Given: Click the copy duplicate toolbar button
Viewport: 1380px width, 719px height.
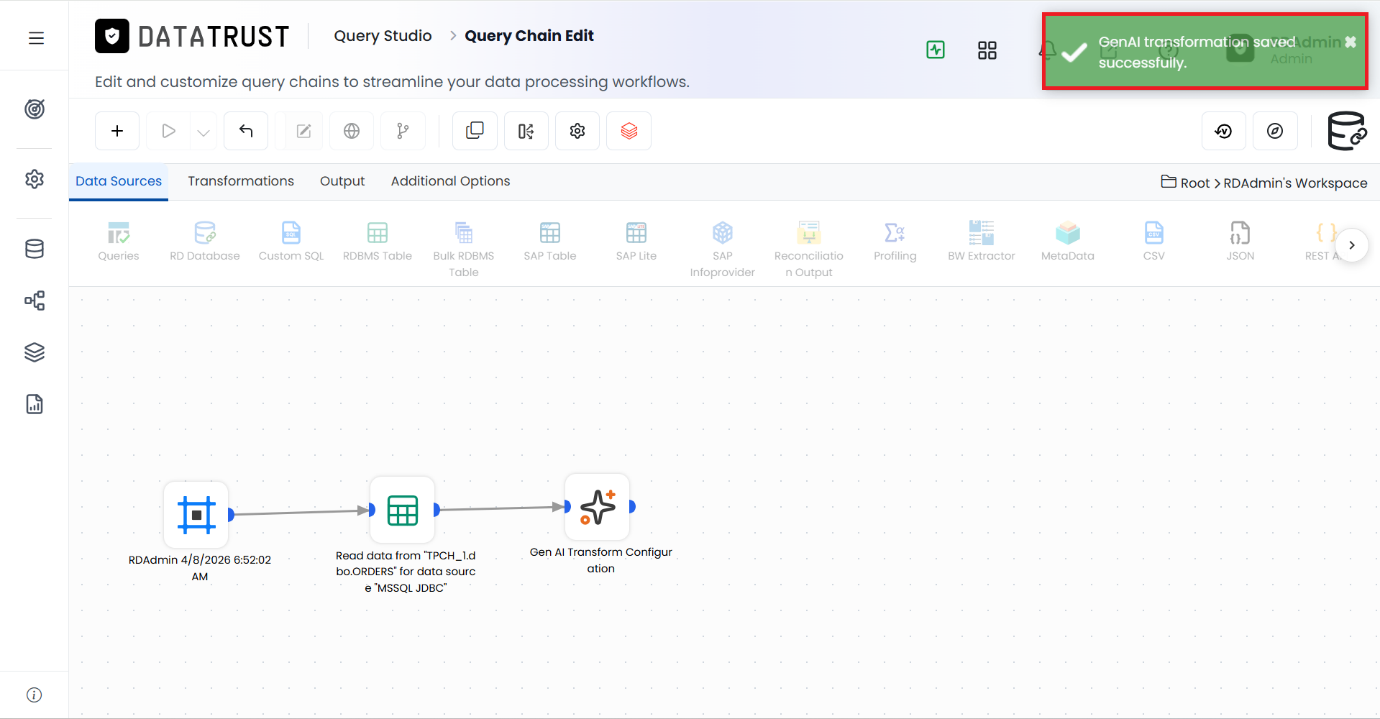Looking at the screenshot, I should tap(475, 131).
